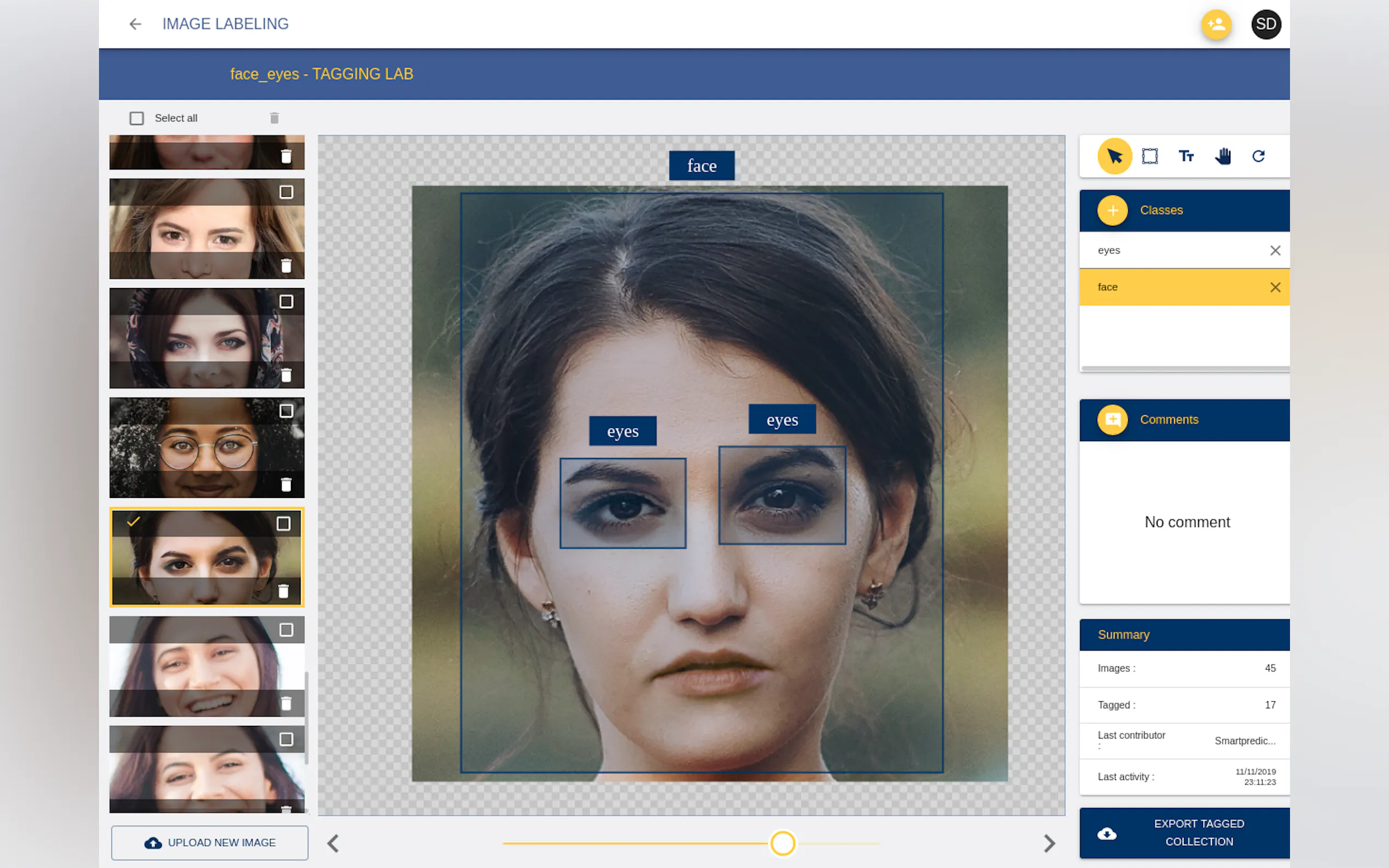Toggle the Select all checkbox

click(137, 118)
